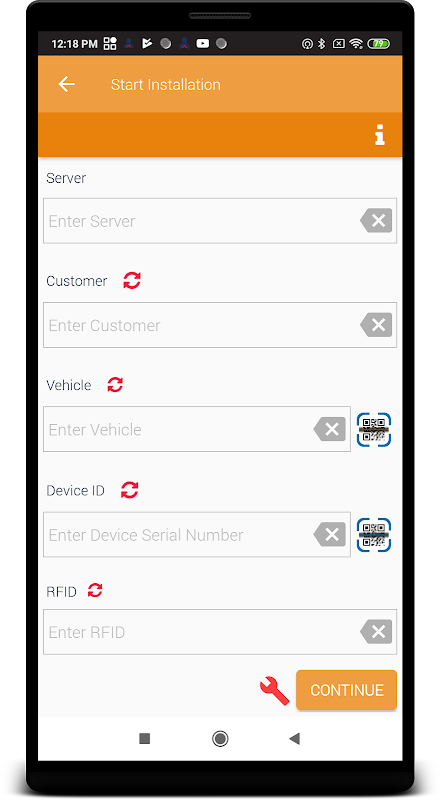
Task: Tap the back arrow in the header
Action: click(66, 84)
